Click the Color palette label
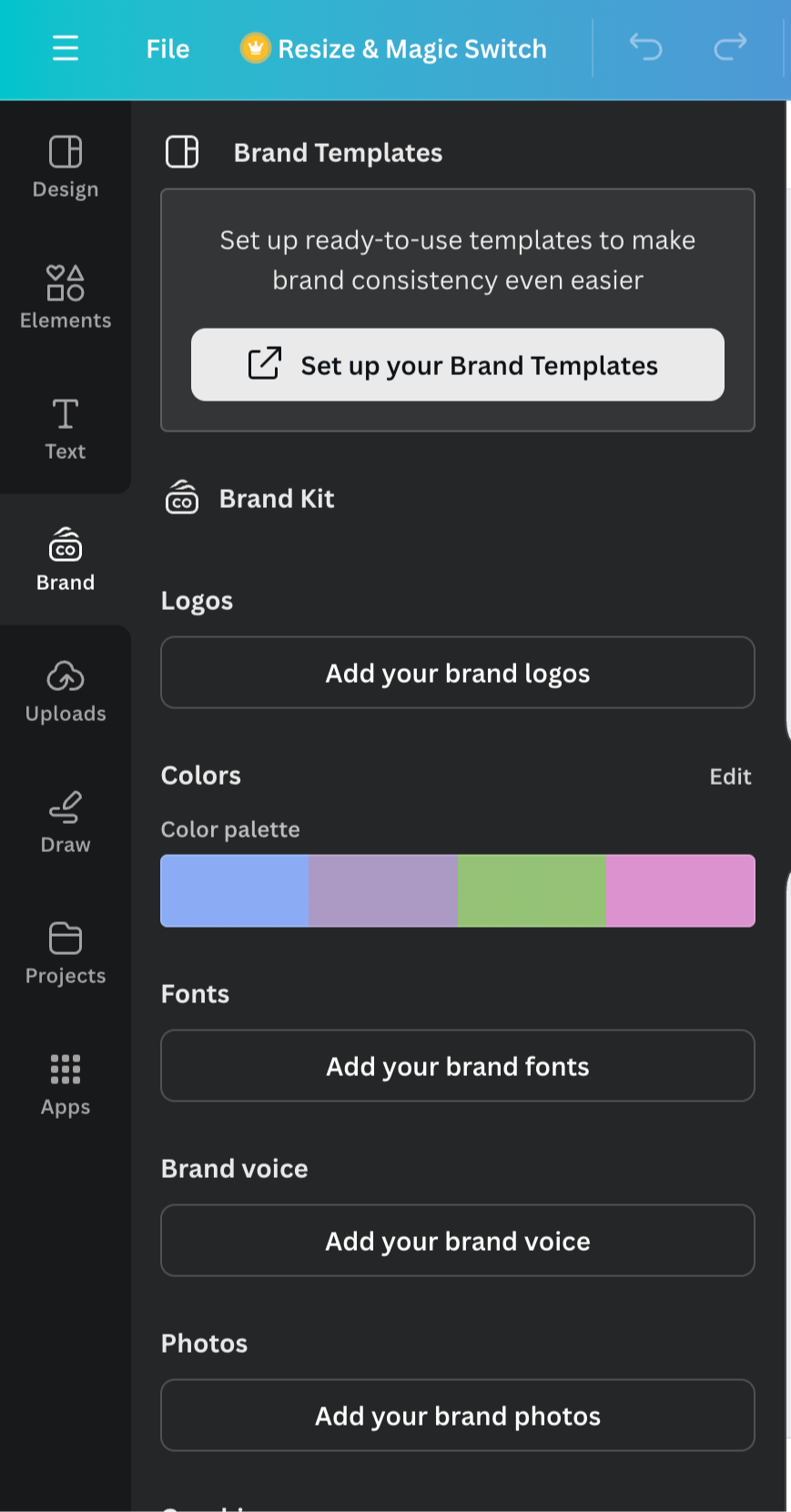The image size is (791, 1512). click(x=230, y=829)
